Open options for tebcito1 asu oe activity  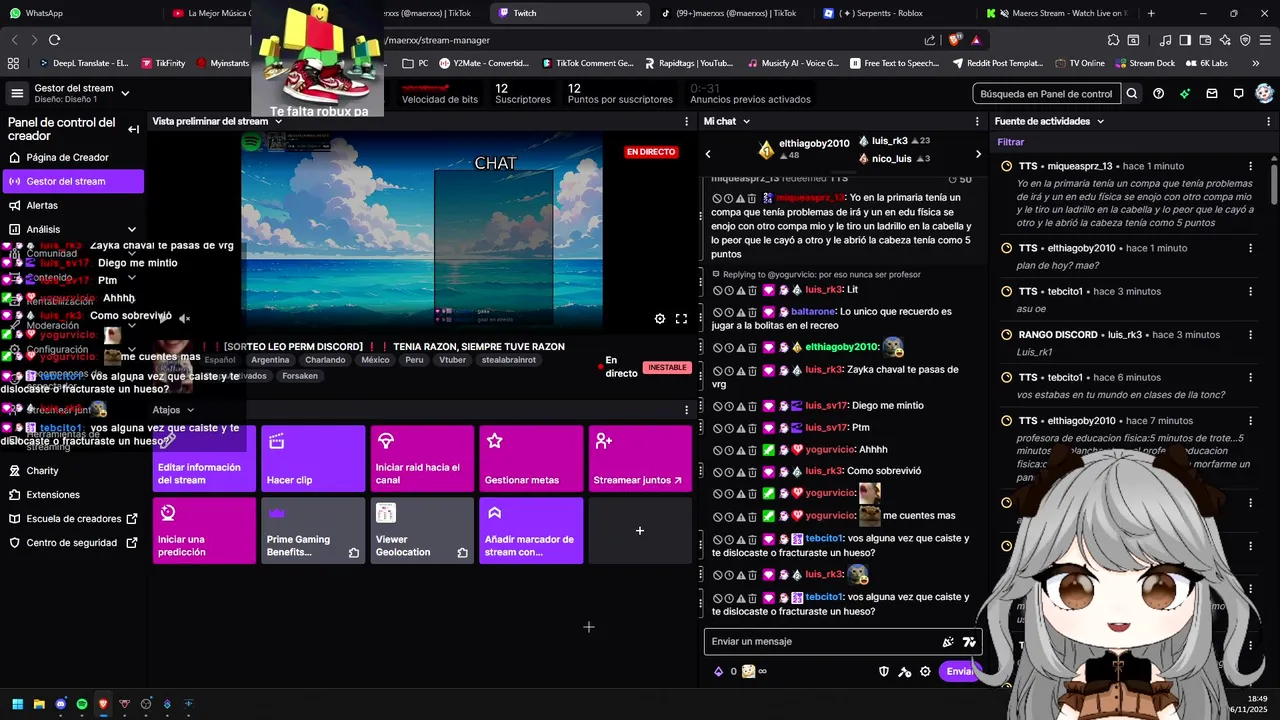[1250, 291]
